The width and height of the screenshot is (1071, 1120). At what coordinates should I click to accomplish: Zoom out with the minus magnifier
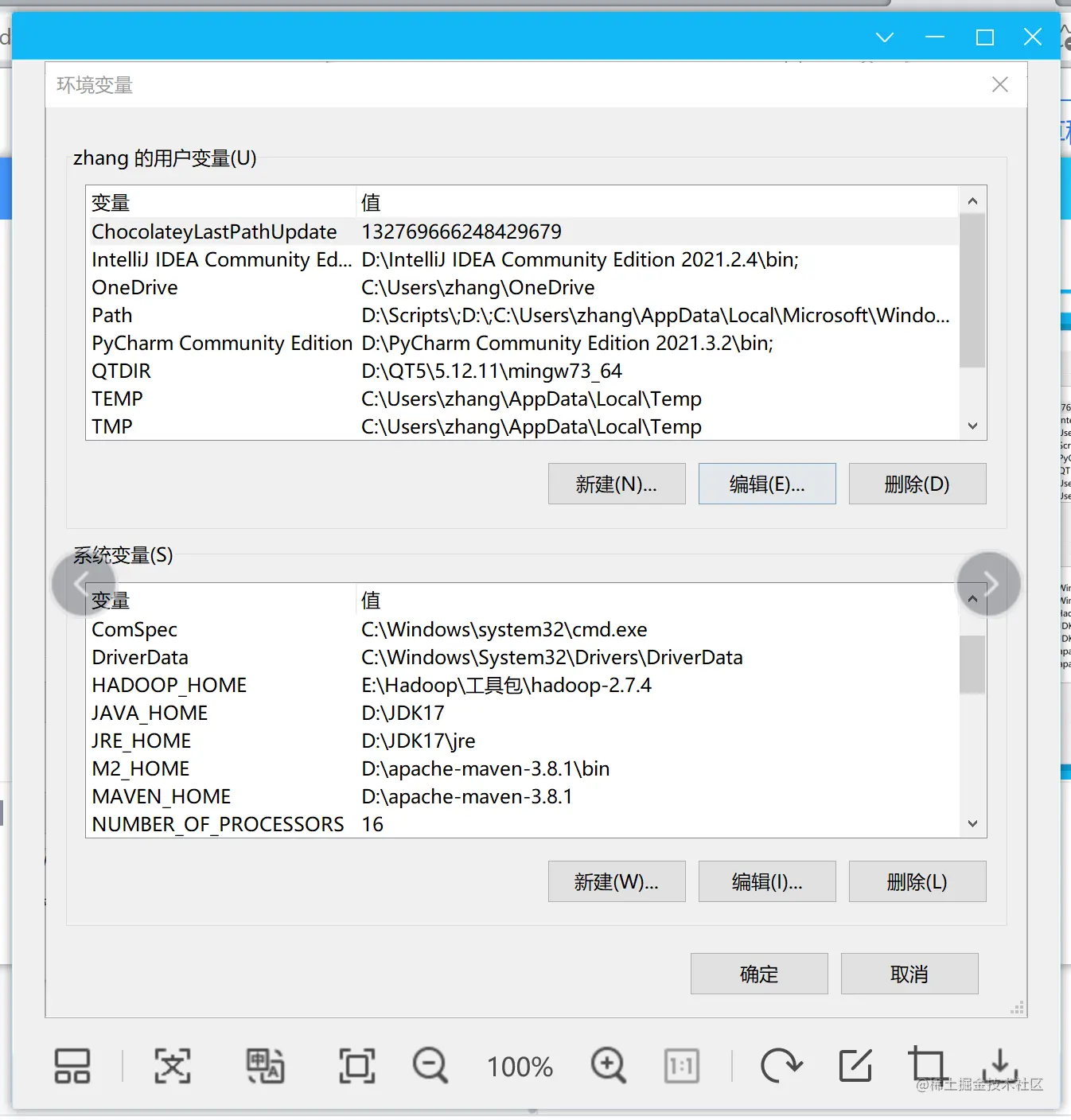point(430,1066)
